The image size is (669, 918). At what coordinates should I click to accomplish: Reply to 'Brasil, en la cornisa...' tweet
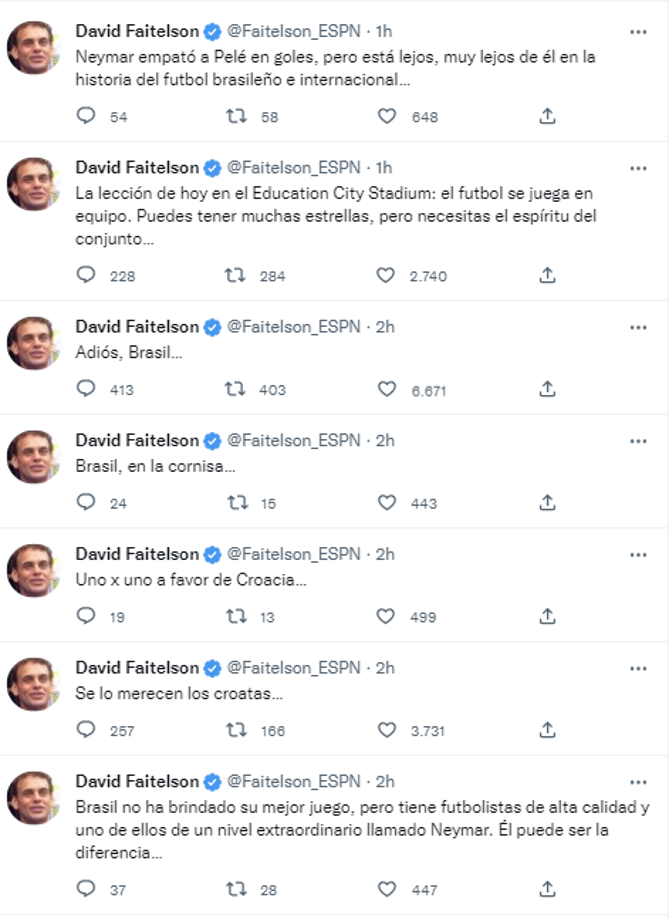coord(87,503)
